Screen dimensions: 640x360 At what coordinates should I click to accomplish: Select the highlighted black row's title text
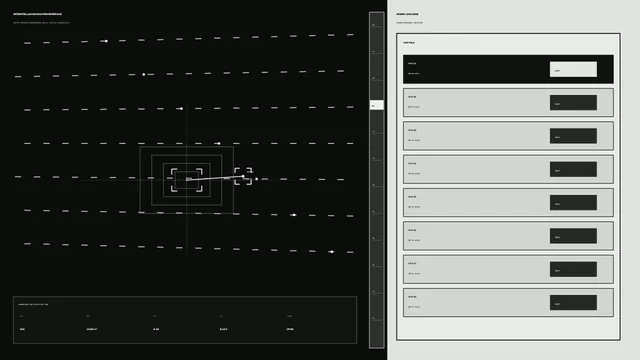click(x=412, y=64)
